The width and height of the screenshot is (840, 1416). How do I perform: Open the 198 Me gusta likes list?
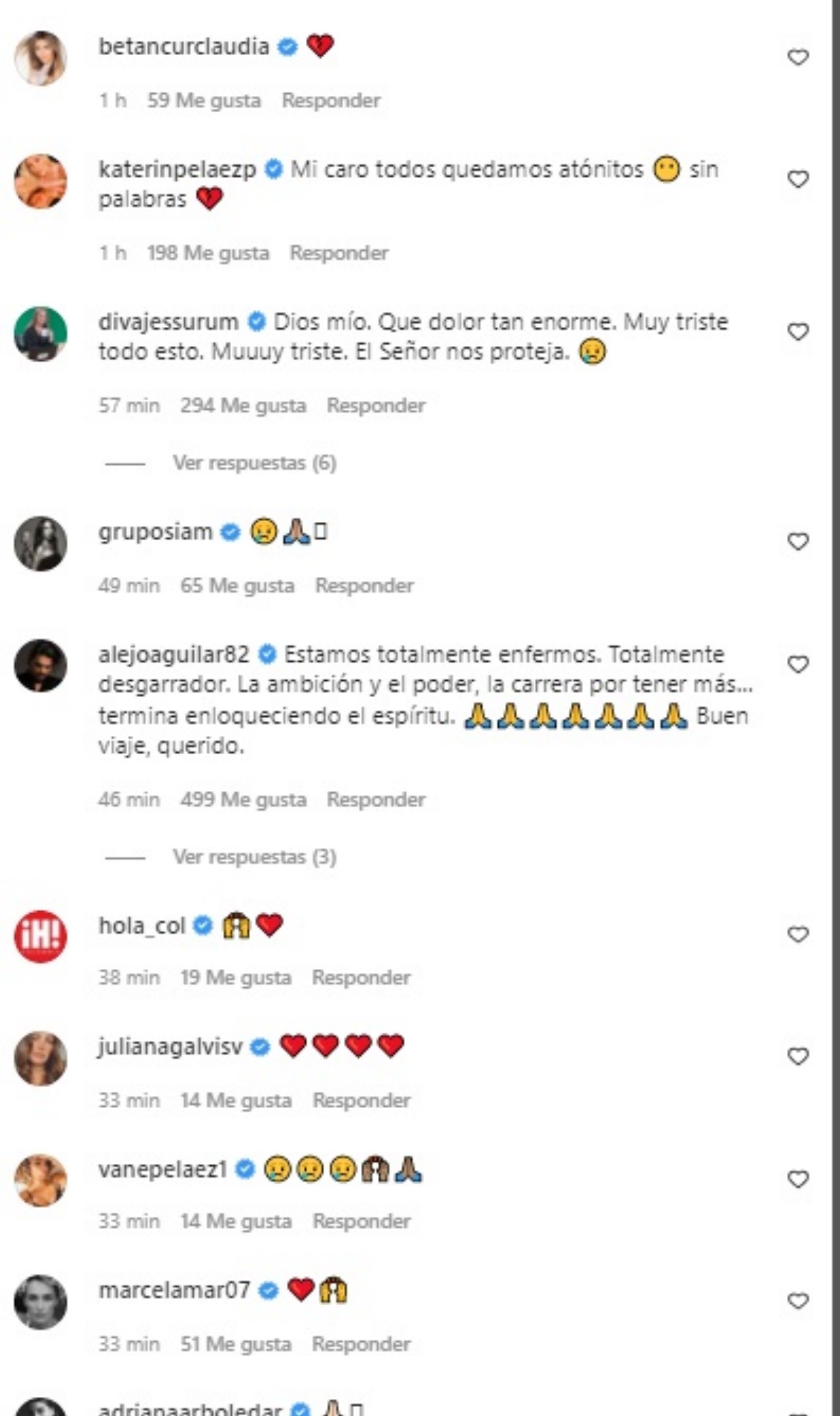coord(207,253)
